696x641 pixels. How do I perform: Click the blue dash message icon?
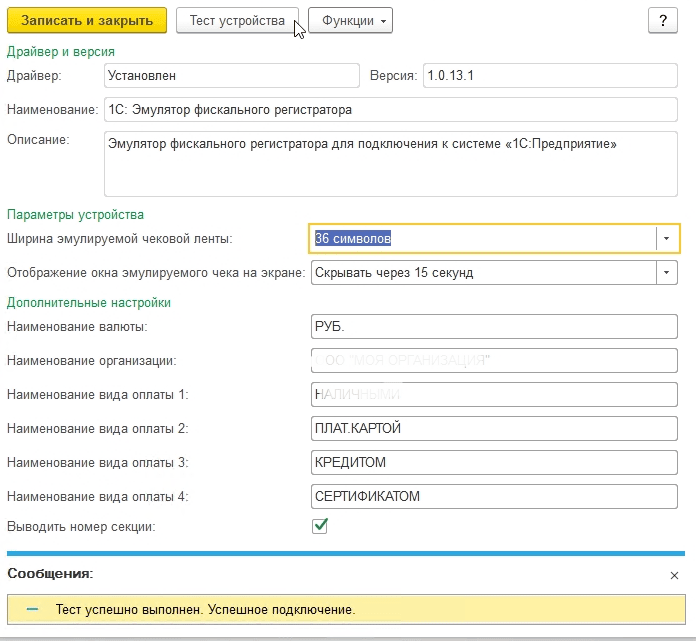(x=33, y=609)
